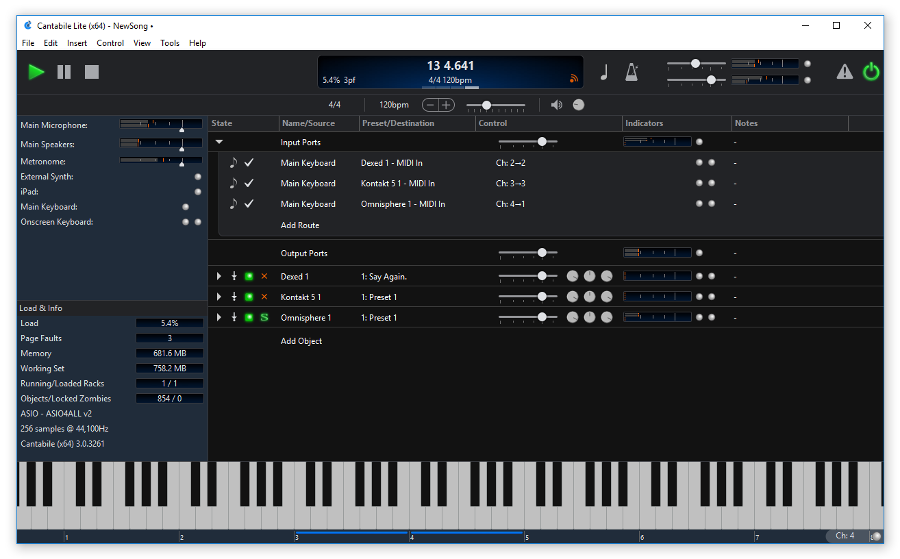Screen dimensions: 900x559
Task: Click the plug icon on Kontakt 5 1 row
Action: [x=234, y=297]
